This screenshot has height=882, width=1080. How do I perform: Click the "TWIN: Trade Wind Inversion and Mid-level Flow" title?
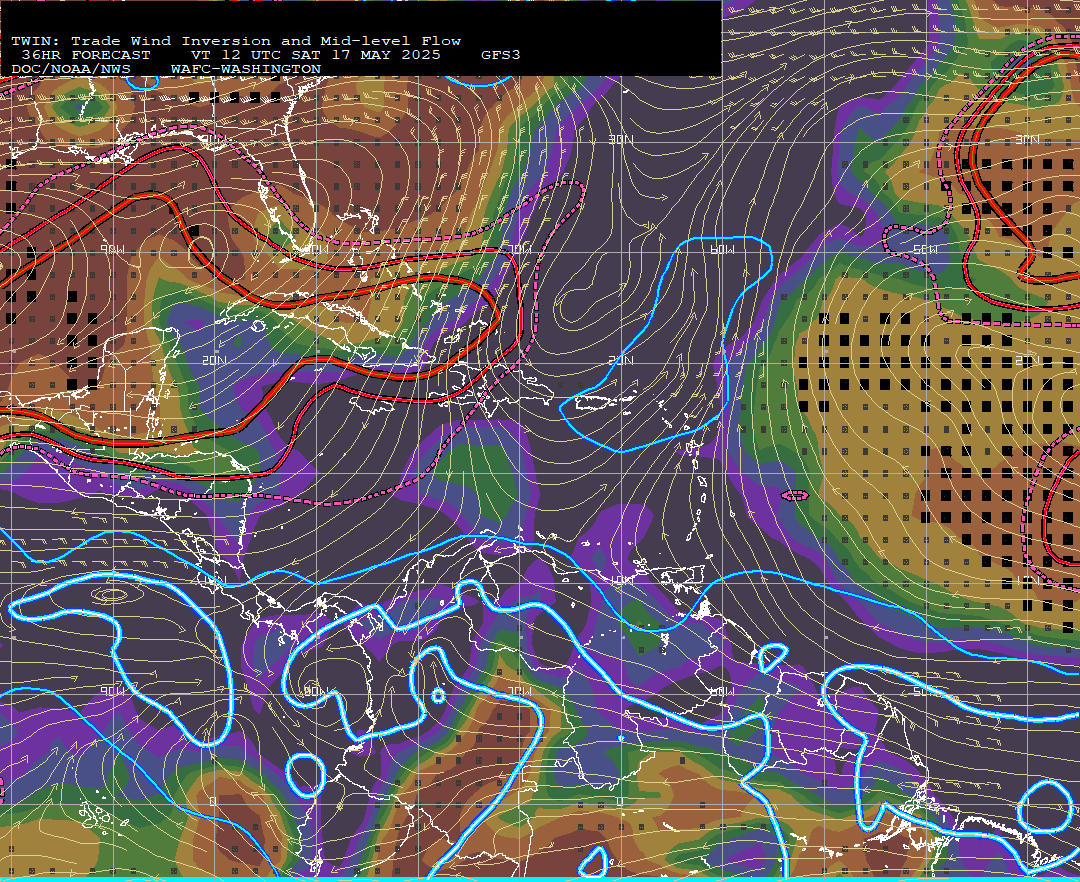[x=236, y=41]
